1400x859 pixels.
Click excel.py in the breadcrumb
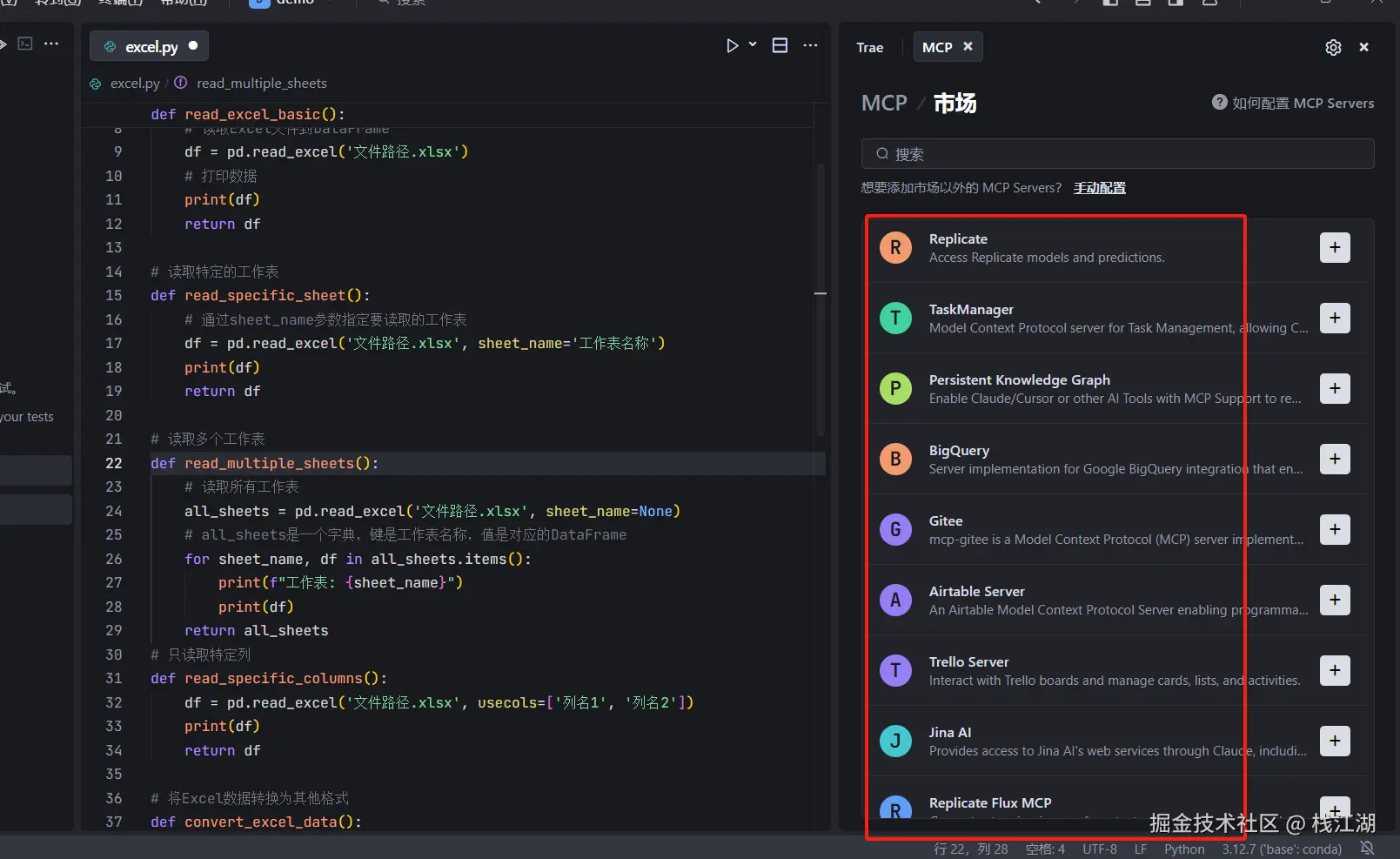[x=135, y=84]
